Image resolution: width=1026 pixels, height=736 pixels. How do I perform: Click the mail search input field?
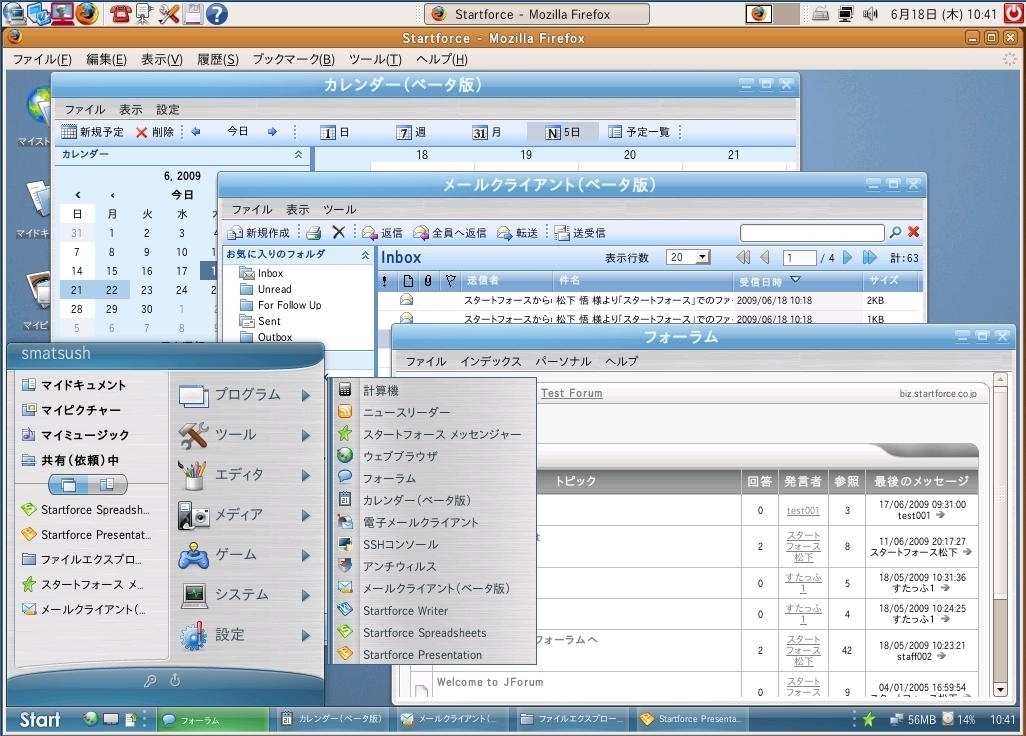point(812,233)
